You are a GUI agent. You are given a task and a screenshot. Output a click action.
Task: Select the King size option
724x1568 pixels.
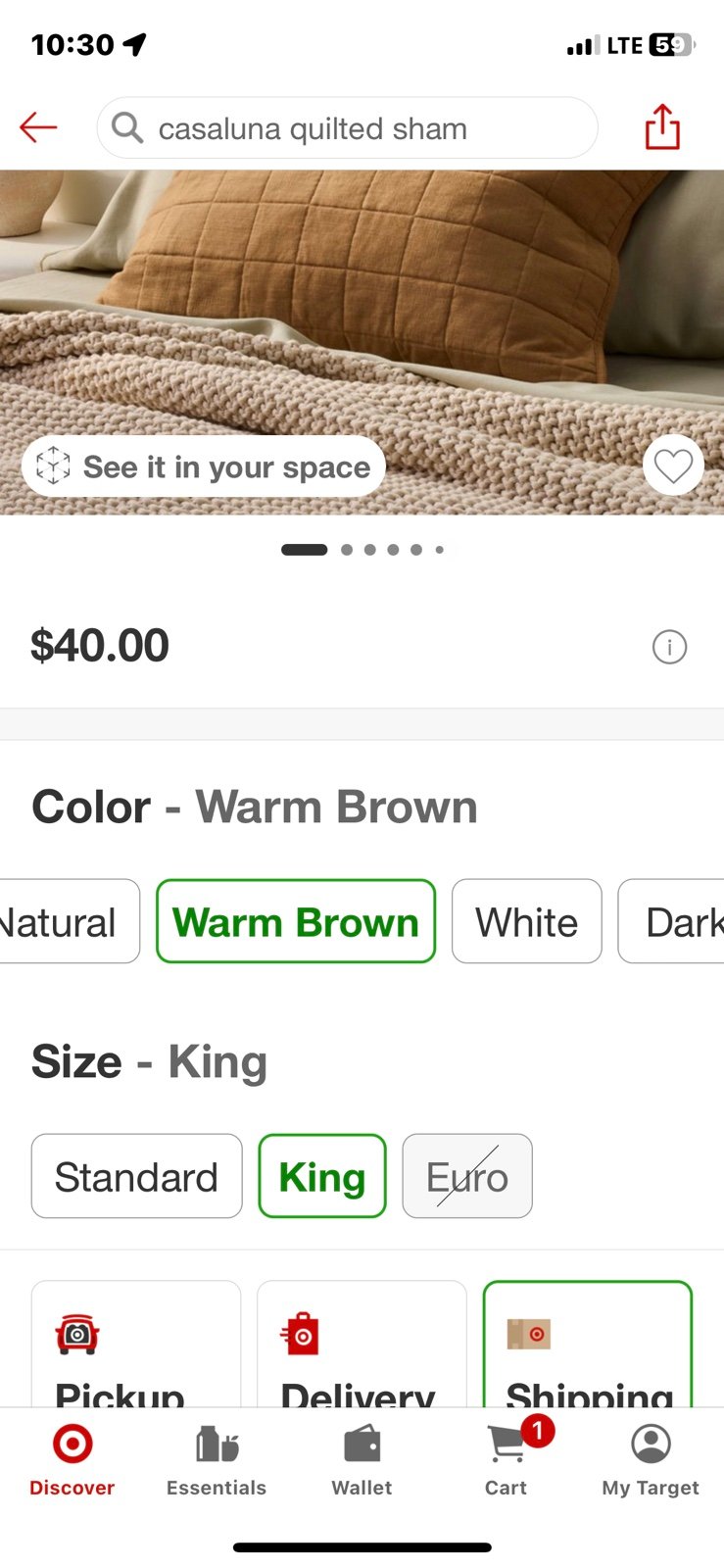[322, 1176]
